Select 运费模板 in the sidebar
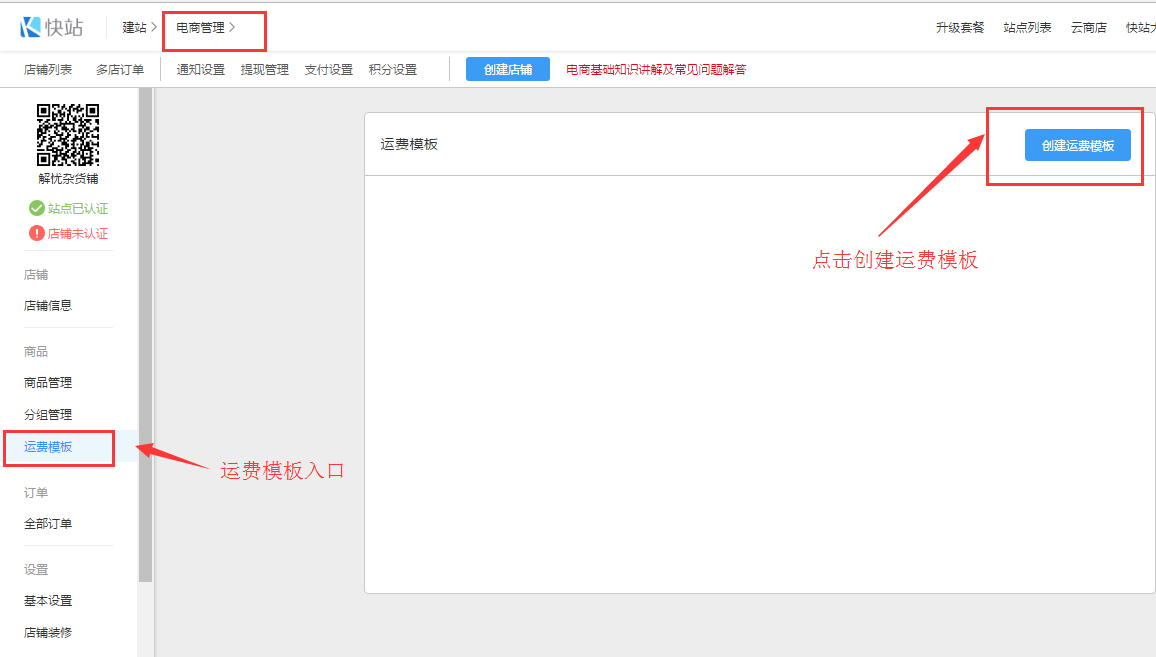 click(x=48, y=447)
